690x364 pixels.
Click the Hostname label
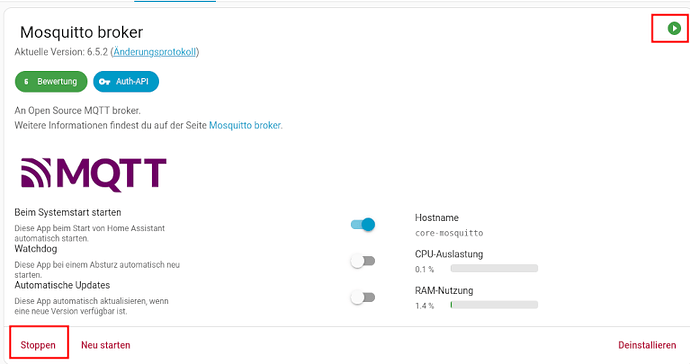point(437,217)
